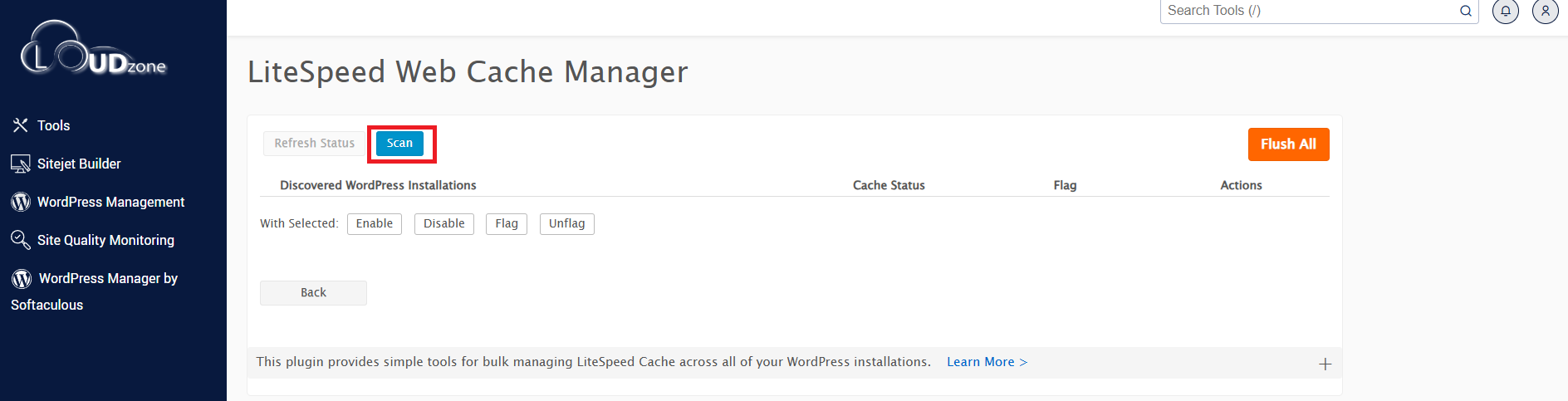The width and height of the screenshot is (1568, 401).
Task: Open WordPress Management in the sidebar
Action: click(110, 202)
